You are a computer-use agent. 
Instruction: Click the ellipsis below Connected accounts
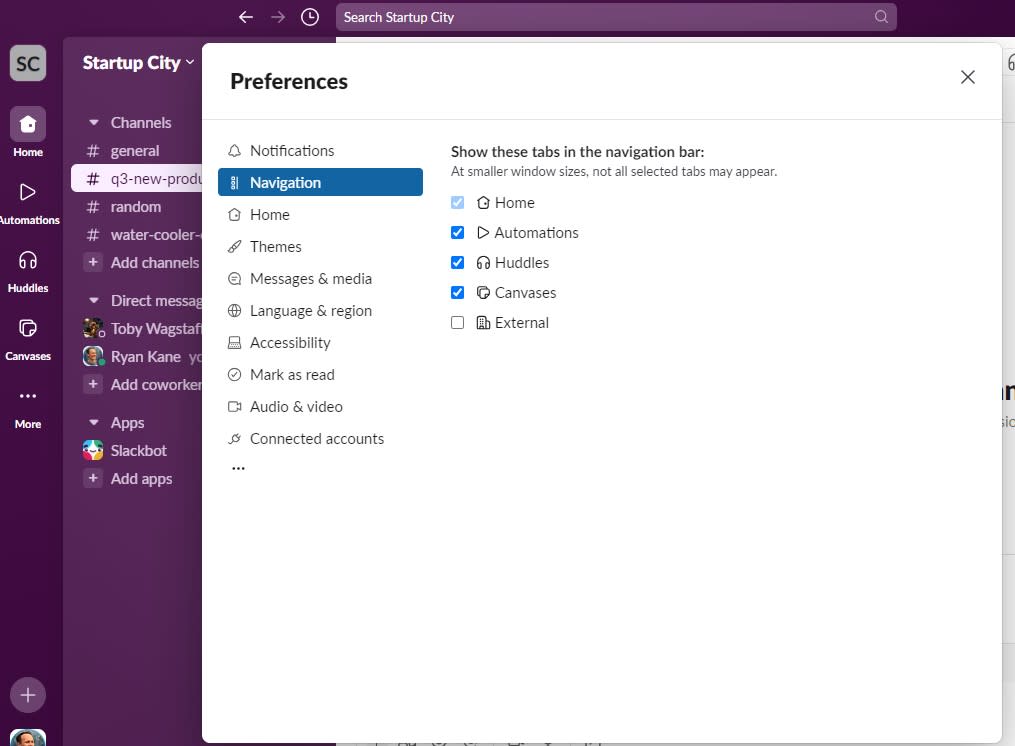(x=238, y=468)
